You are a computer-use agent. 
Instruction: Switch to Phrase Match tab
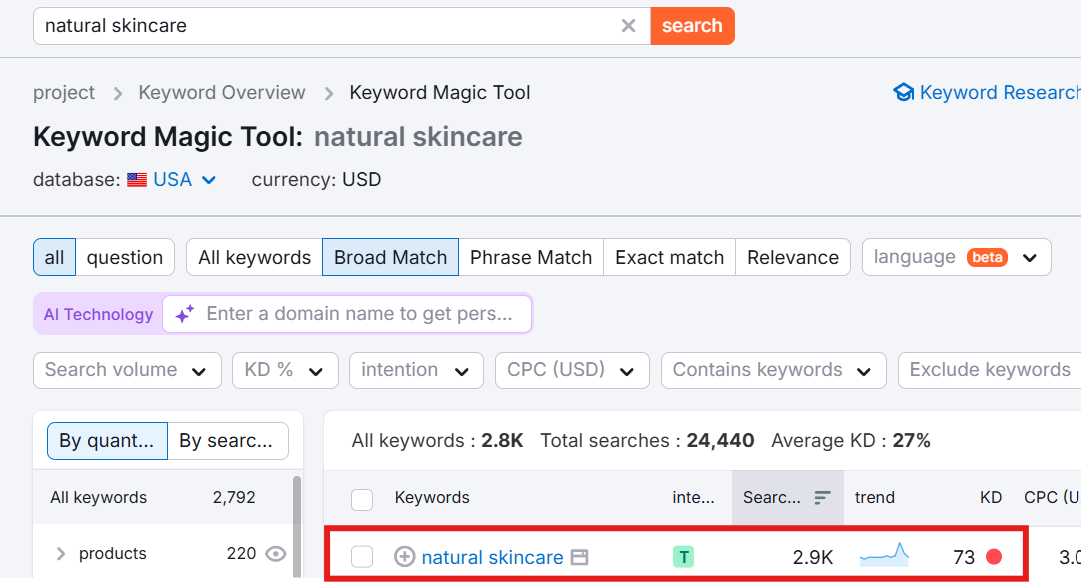tap(531, 257)
